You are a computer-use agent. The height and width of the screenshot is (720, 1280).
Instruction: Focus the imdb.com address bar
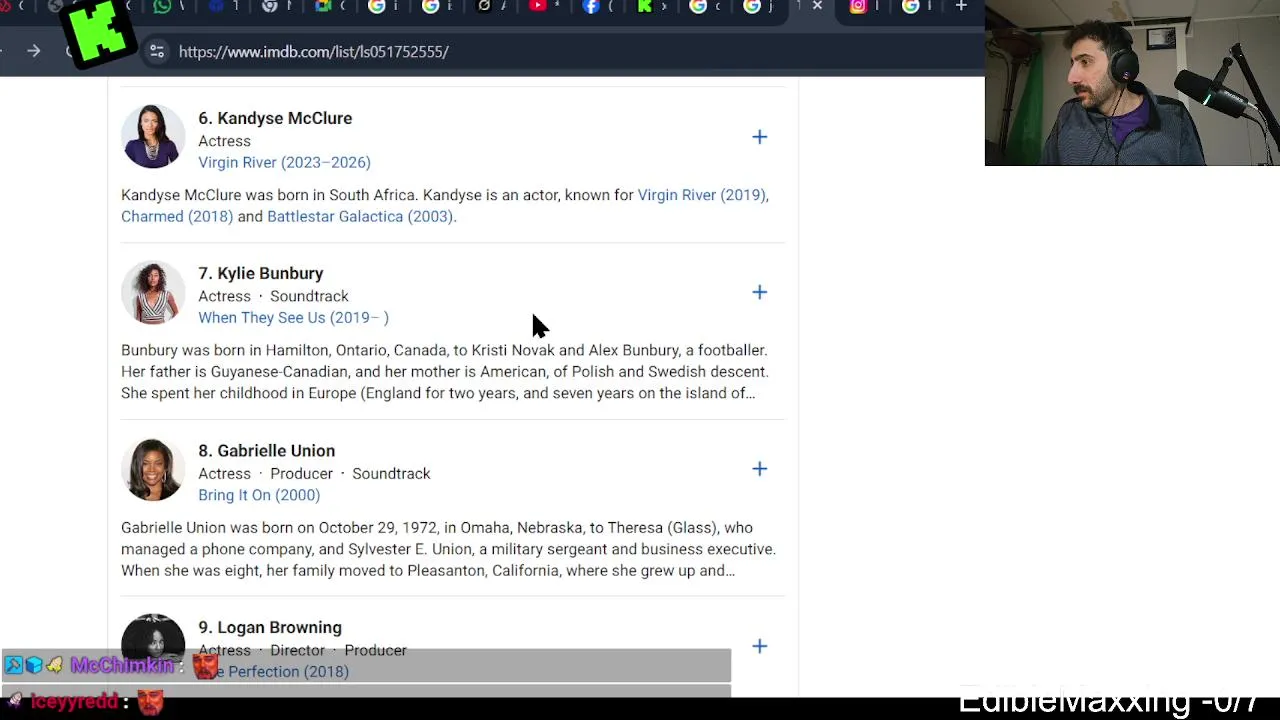(x=560, y=51)
